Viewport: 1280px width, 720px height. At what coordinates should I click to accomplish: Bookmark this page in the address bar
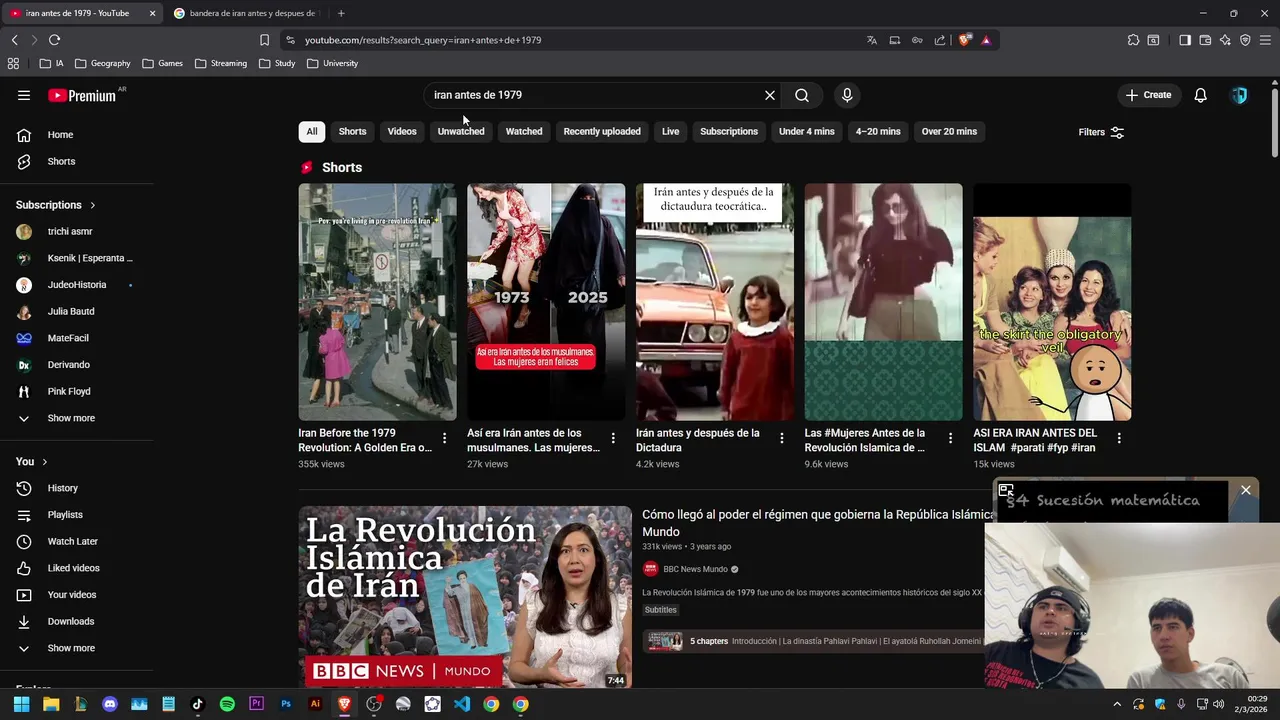(264, 40)
